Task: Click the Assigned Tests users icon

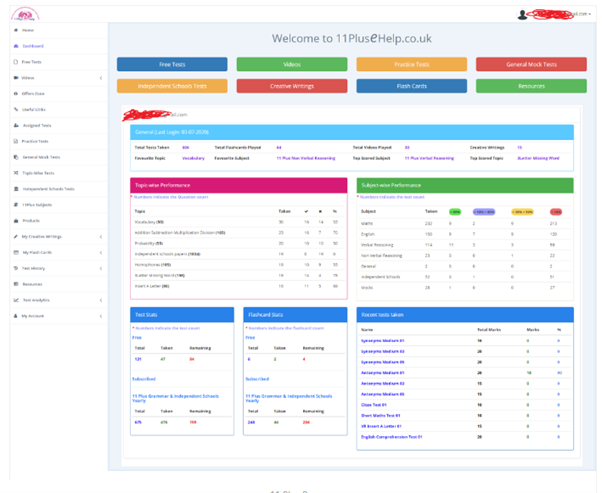Action: tap(16, 125)
